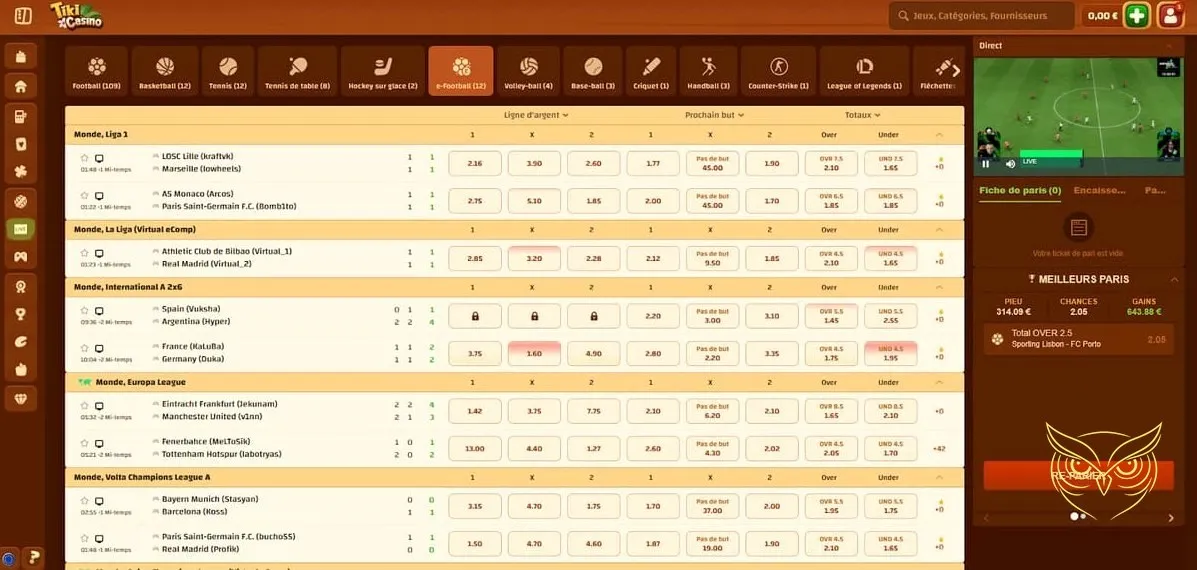Open the shopping bag icon in sidebar
Viewport: 1197px width, 570px height.
(21, 56)
